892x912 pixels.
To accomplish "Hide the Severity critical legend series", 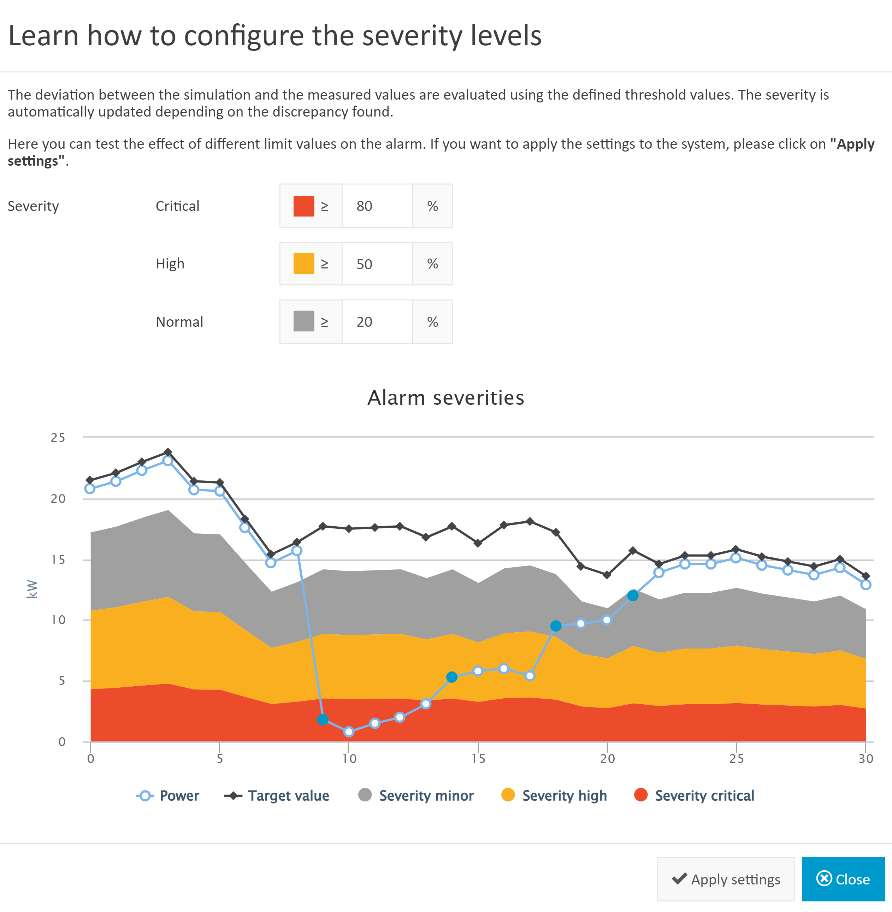I will [694, 796].
